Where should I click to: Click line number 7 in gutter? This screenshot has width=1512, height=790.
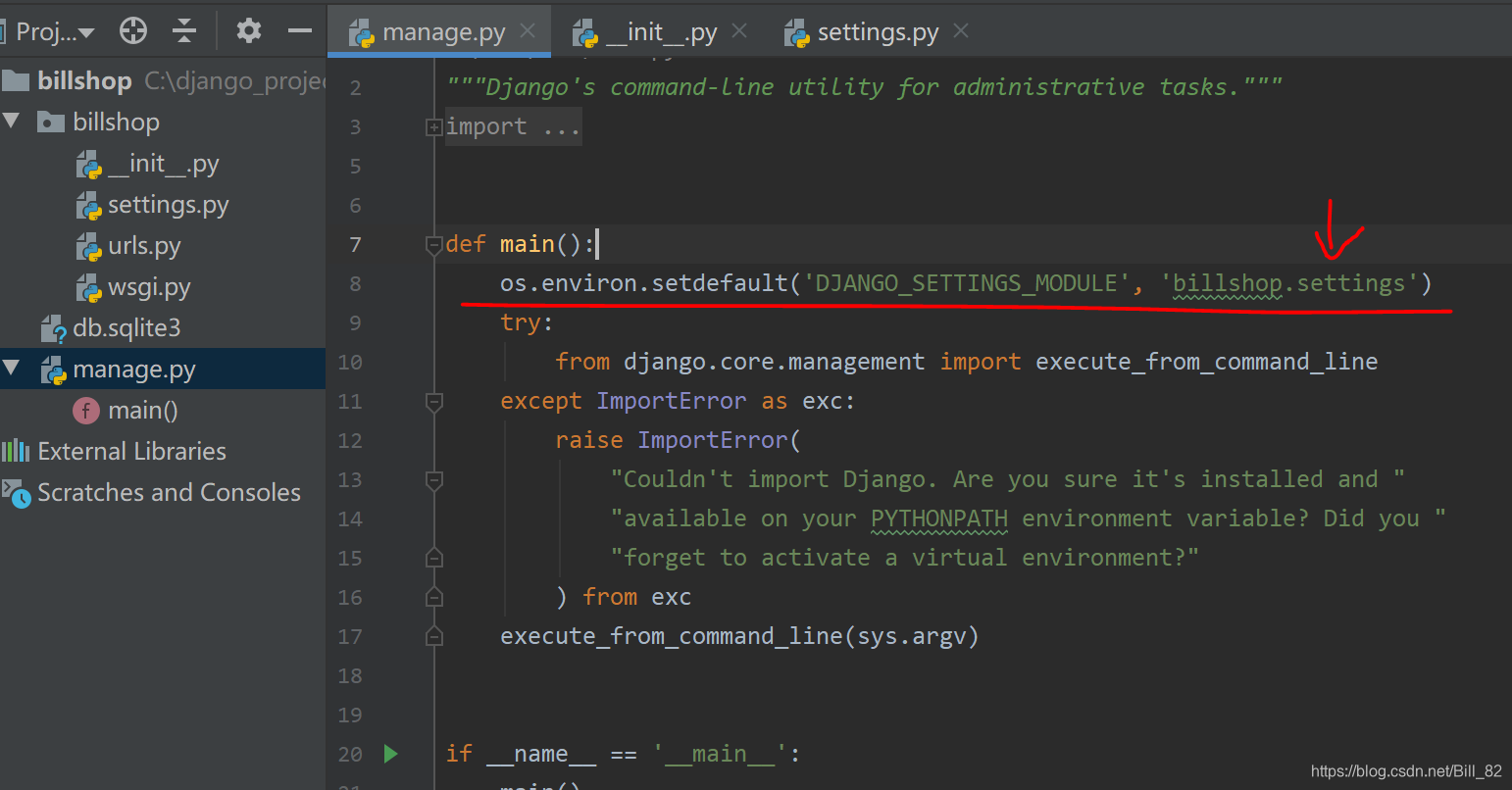[x=355, y=244]
